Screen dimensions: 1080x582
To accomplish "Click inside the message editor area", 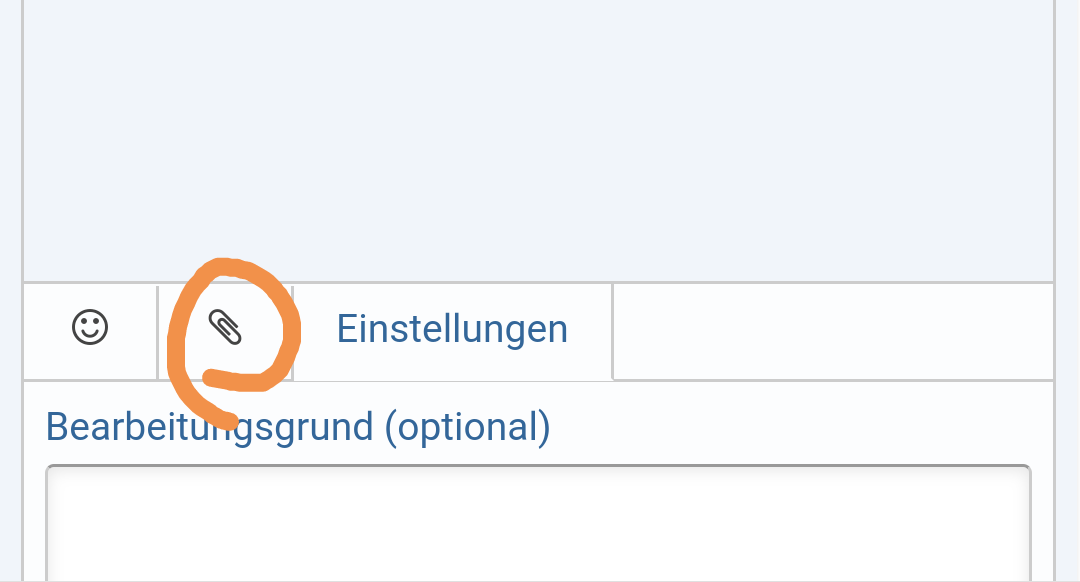I will pos(538,140).
